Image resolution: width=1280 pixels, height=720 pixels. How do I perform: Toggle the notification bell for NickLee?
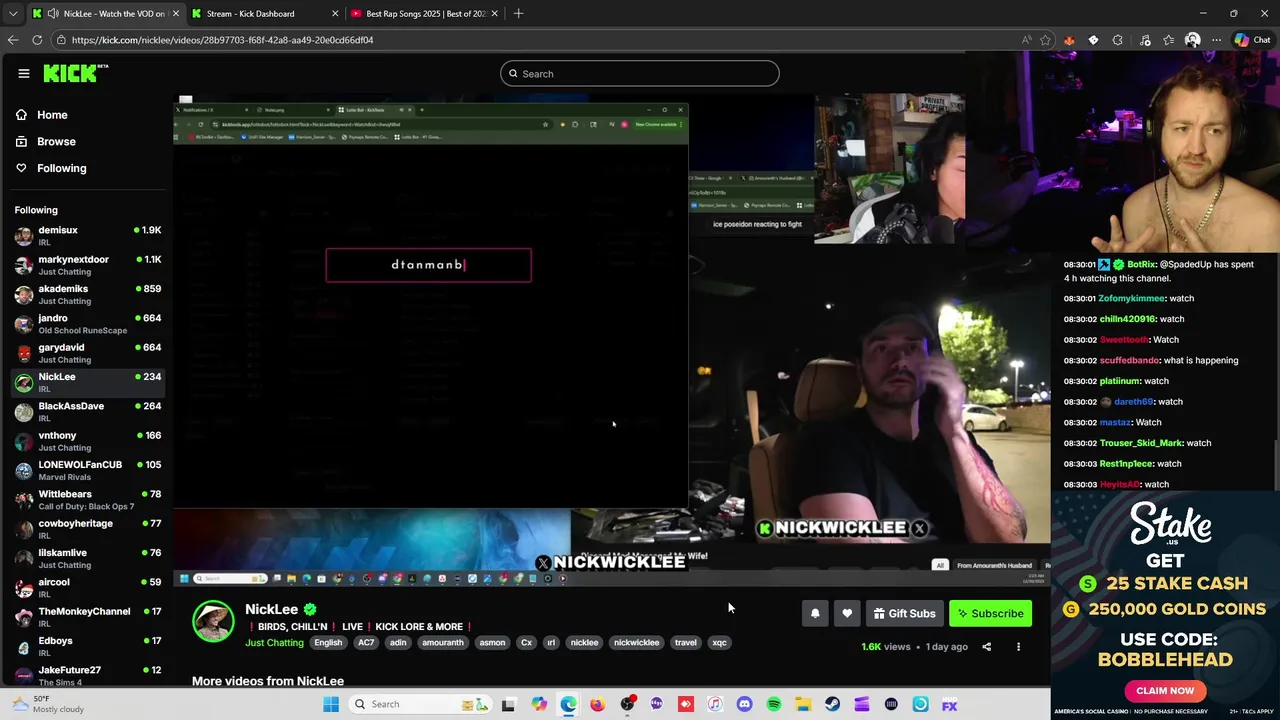click(x=815, y=613)
